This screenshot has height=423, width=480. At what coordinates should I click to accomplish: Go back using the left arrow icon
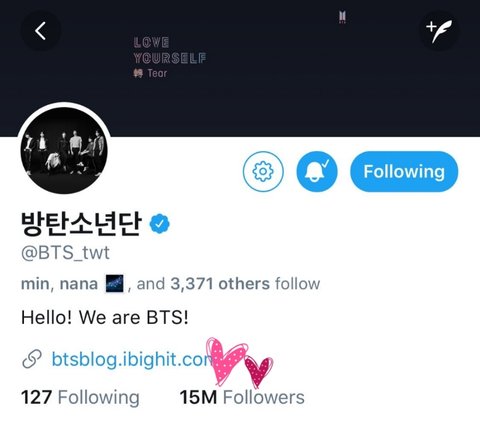[41, 31]
